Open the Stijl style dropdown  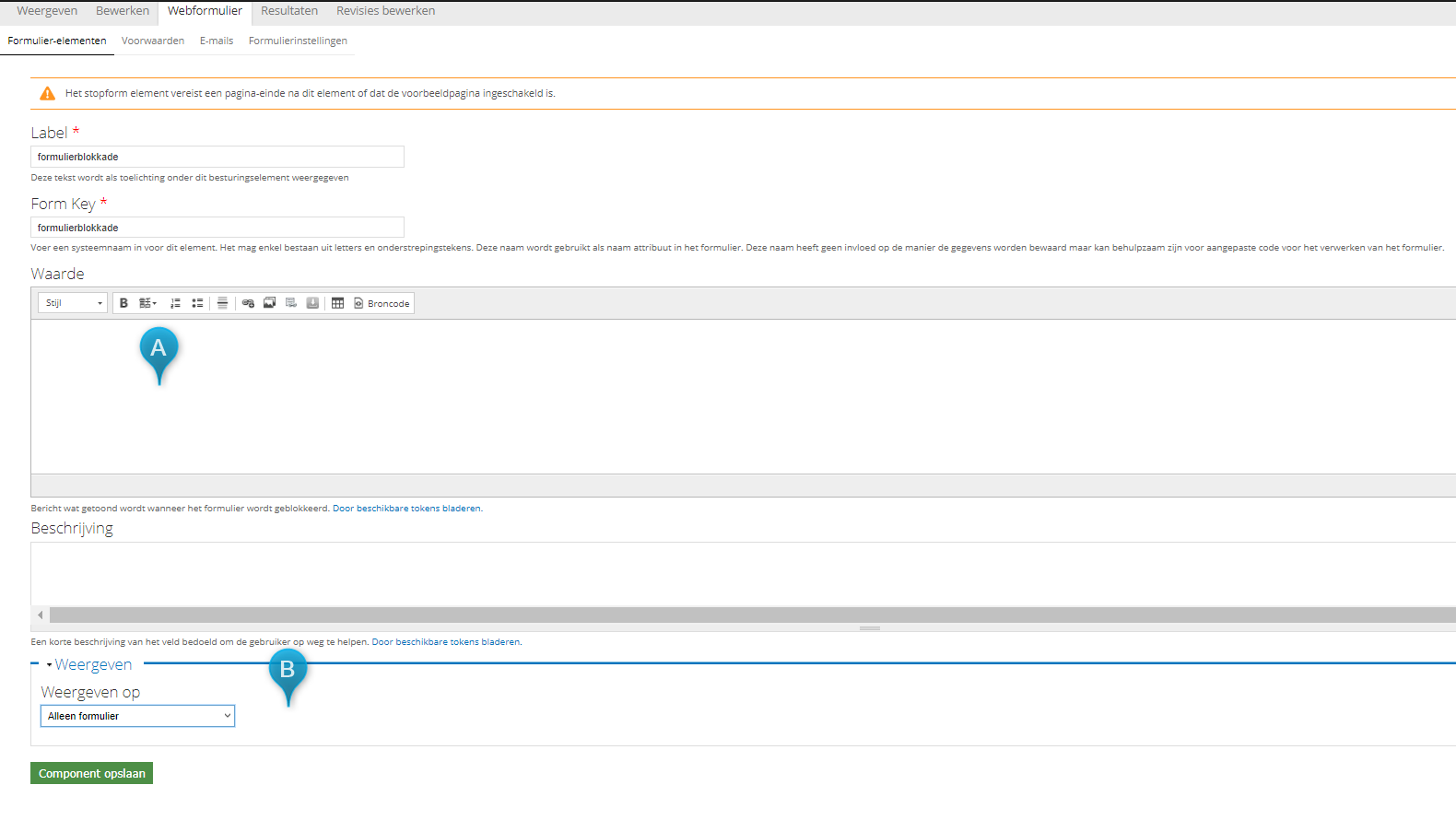click(x=73, y=303)
